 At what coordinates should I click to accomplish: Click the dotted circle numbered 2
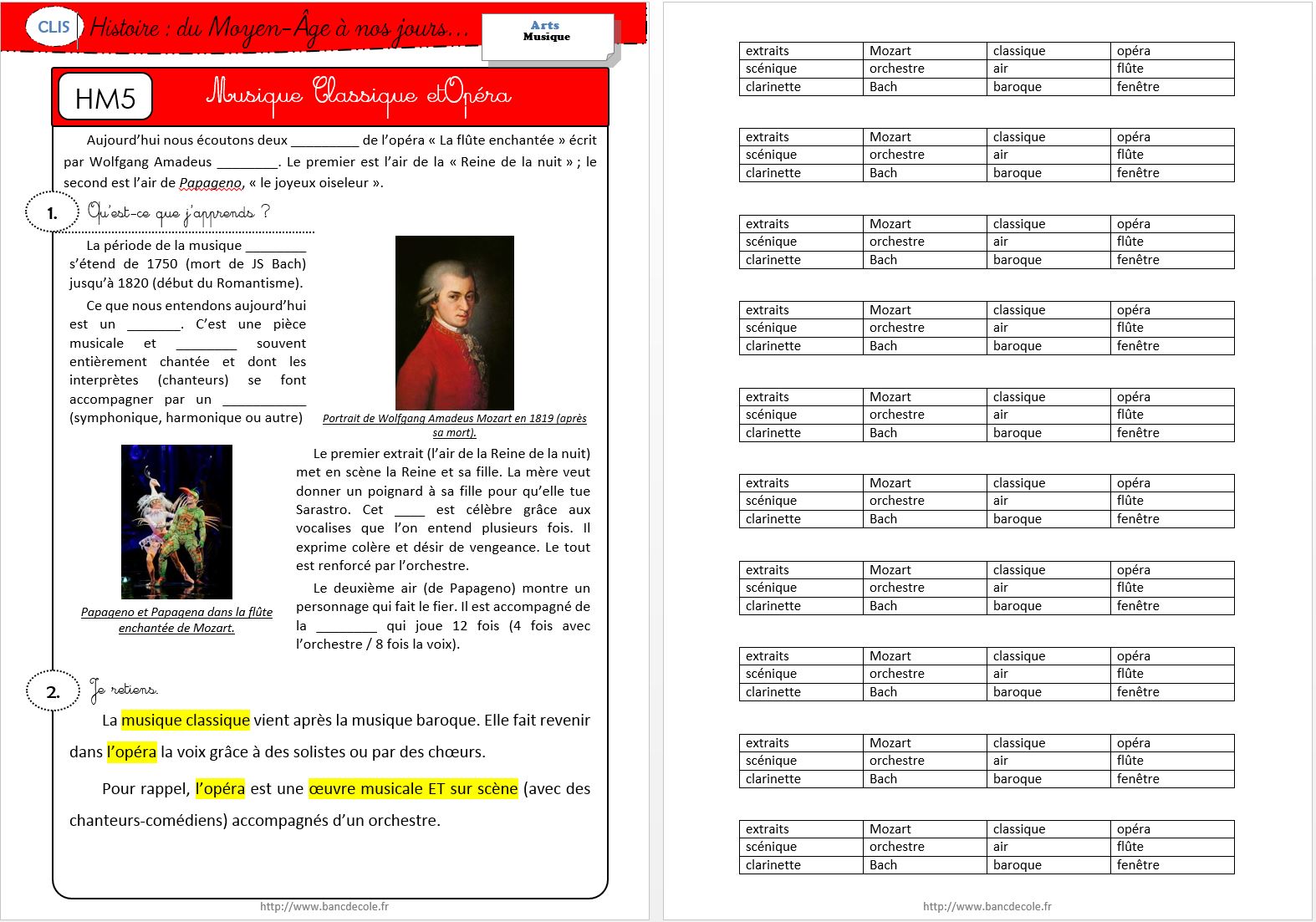53,691
